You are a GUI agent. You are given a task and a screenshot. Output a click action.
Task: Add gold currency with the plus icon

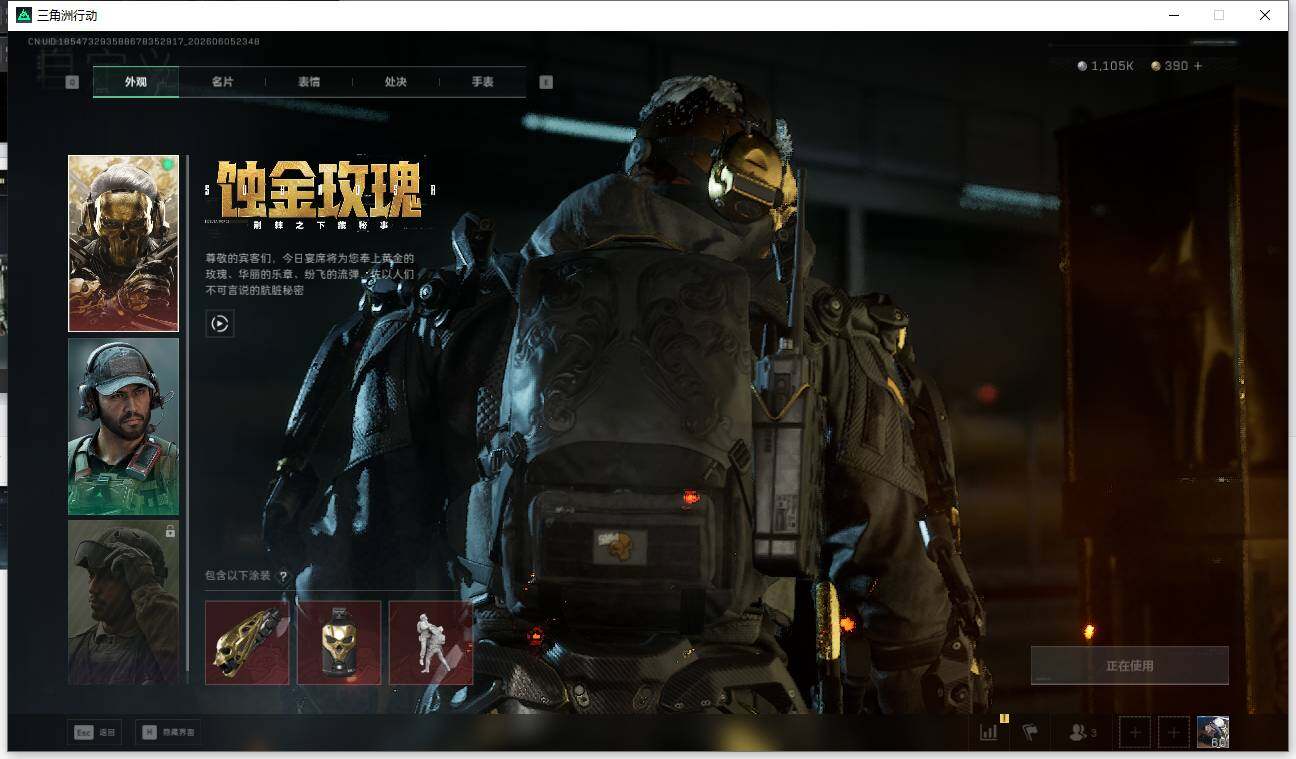click(x=1198, y=66)
